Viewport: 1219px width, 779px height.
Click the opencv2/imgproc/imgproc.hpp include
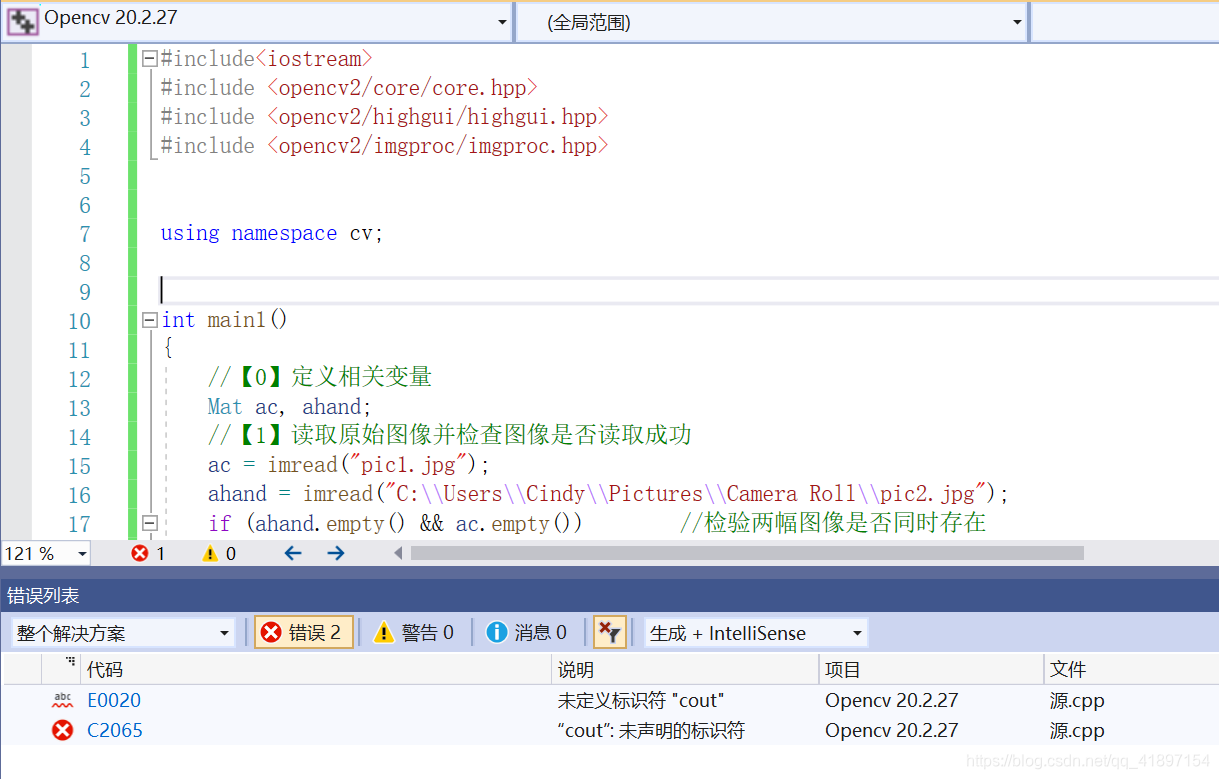[437, 146]
